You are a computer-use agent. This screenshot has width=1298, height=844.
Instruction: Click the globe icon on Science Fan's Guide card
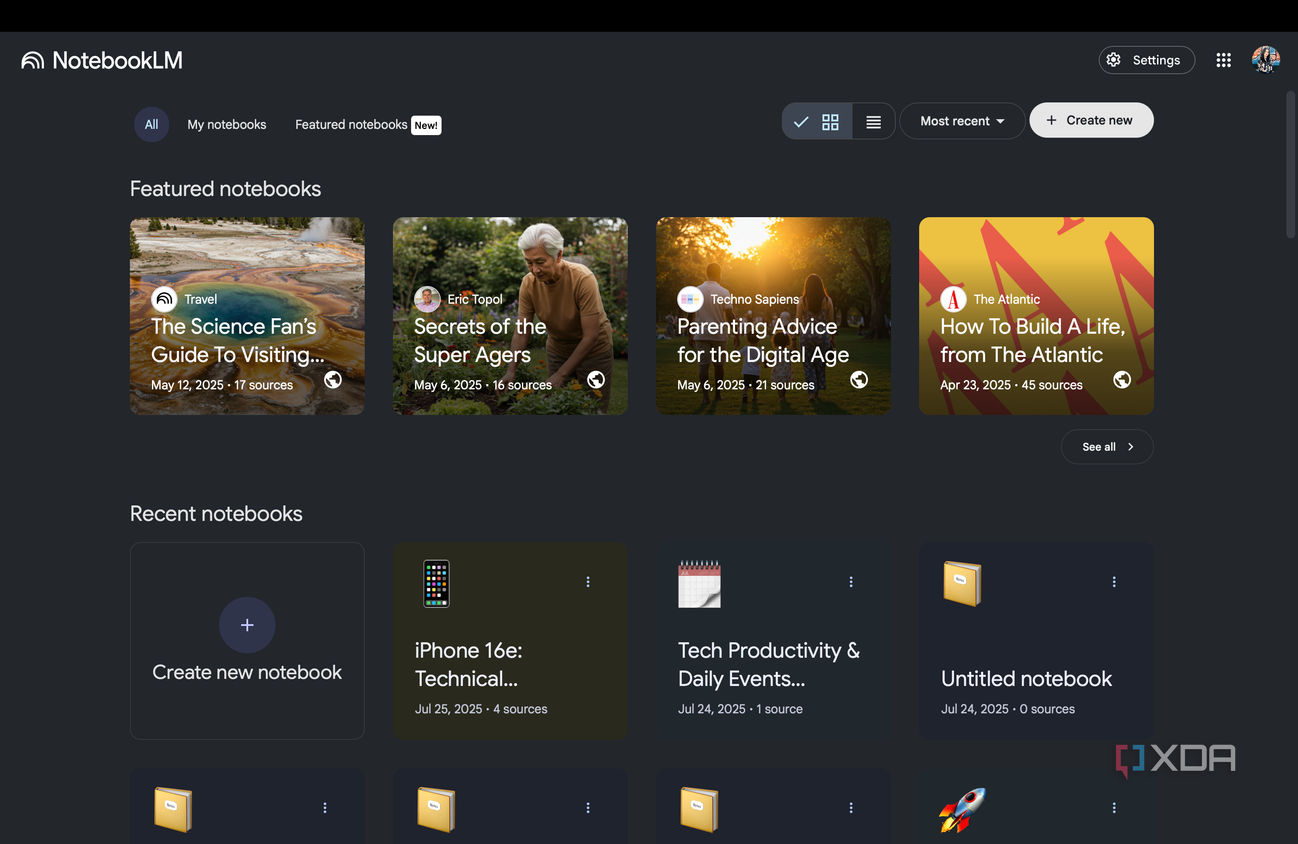point(333,380)
